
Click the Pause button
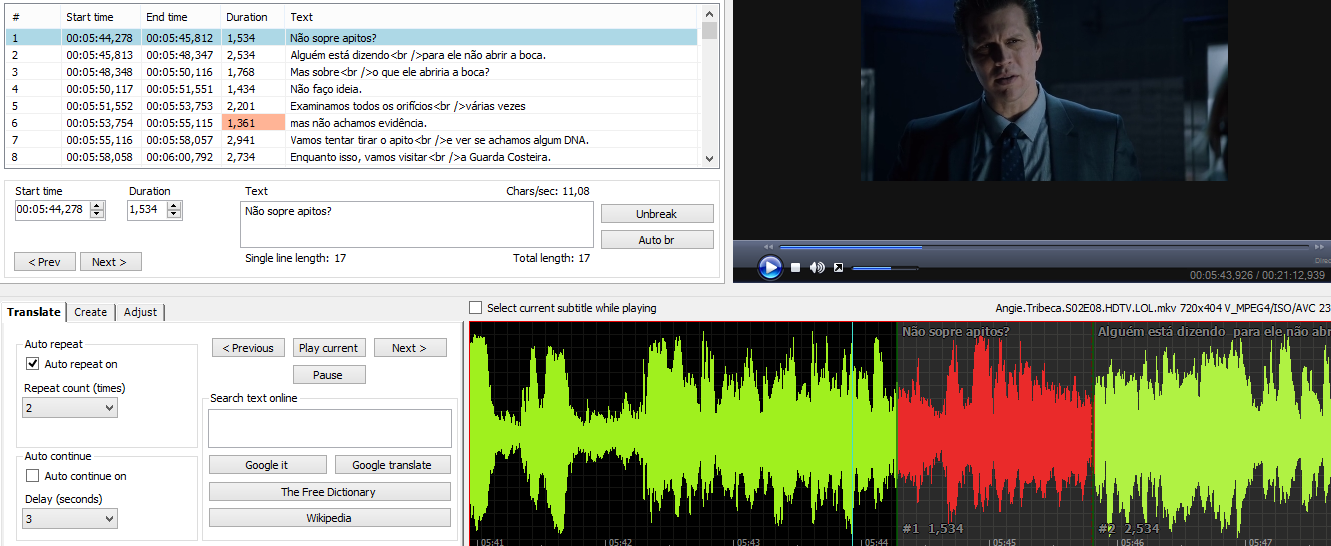[328, 375]
